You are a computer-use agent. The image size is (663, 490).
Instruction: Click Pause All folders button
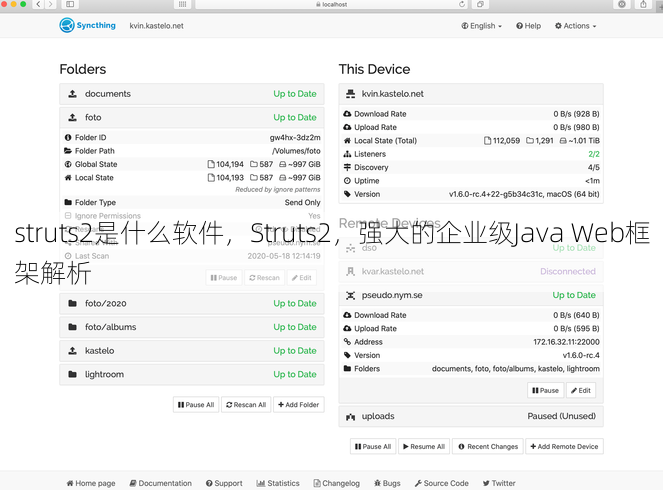point(196,405)
